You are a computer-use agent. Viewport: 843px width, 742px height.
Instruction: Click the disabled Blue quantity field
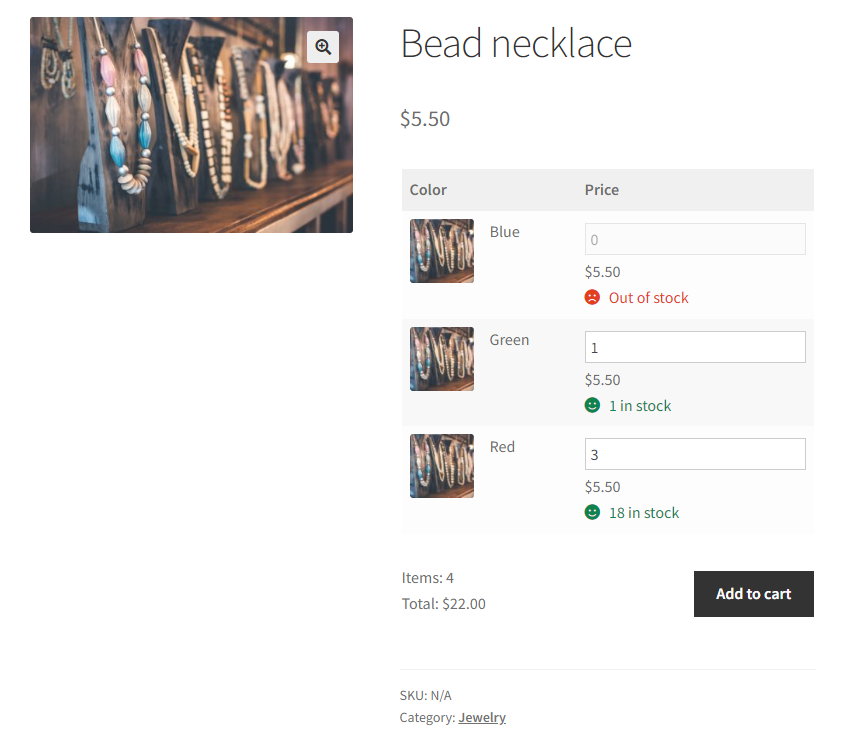point(694,239)
